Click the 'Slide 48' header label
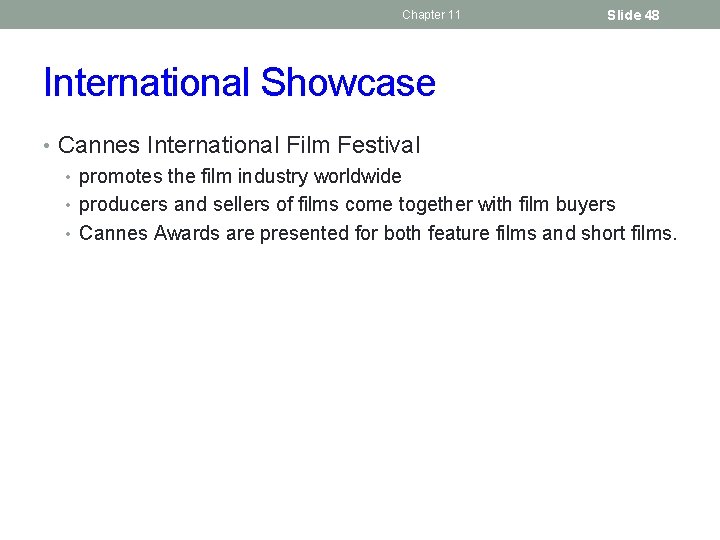720x540 pixels. click(x=633, y=15)
